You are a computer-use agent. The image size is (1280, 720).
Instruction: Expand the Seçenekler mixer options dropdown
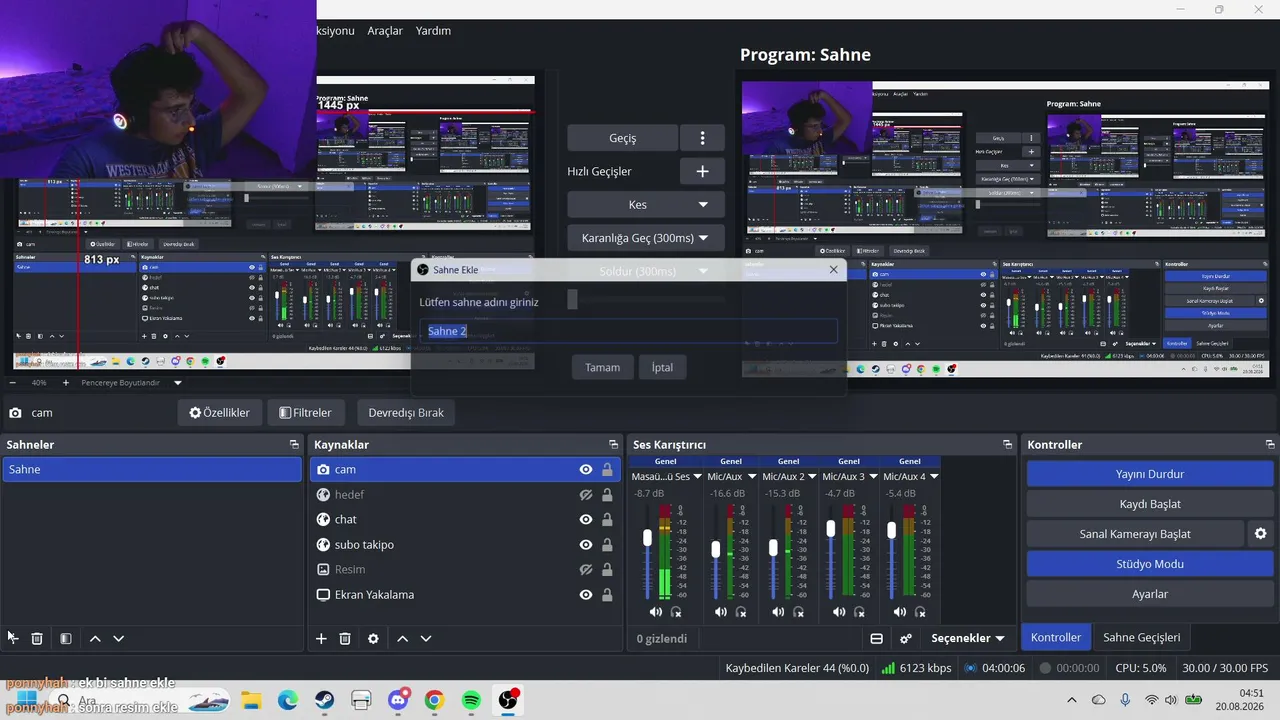pyautogui.click(x=968, y=638)
